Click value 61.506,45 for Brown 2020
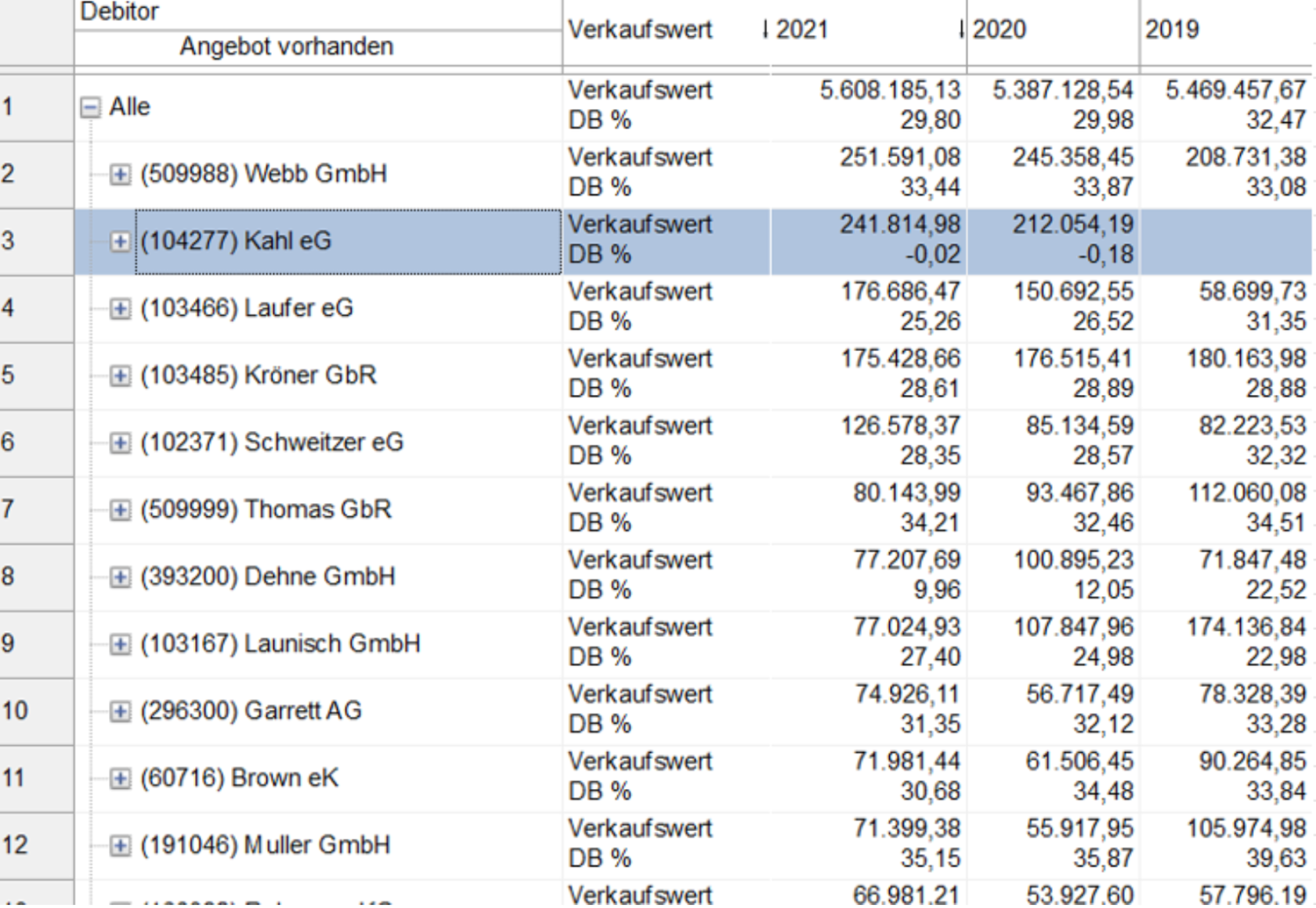1316x908 pixels. (1079, 762)
